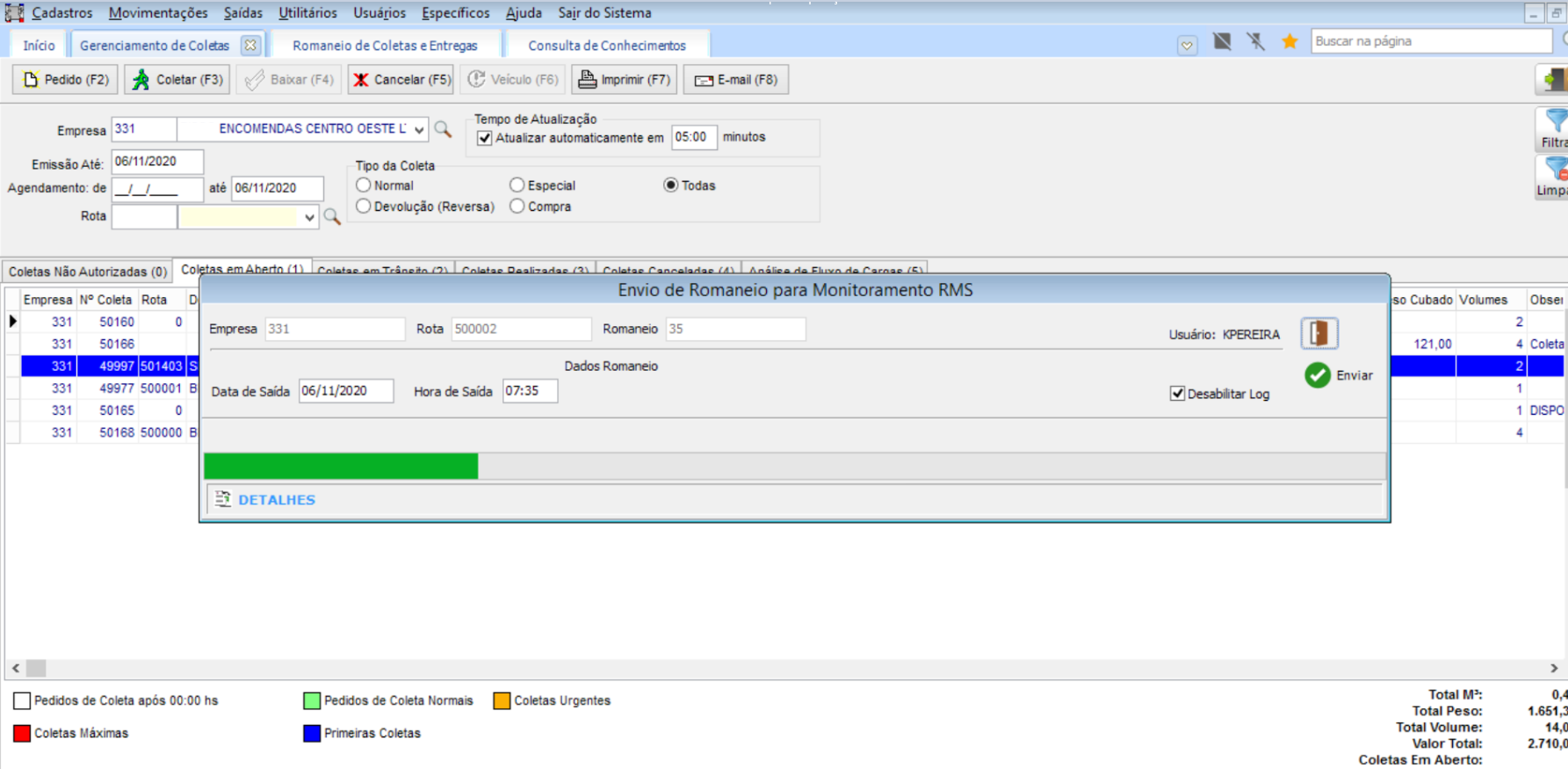Click the Nº Coleta column header
1568x769 pixels.
click(x=106, y=300)
